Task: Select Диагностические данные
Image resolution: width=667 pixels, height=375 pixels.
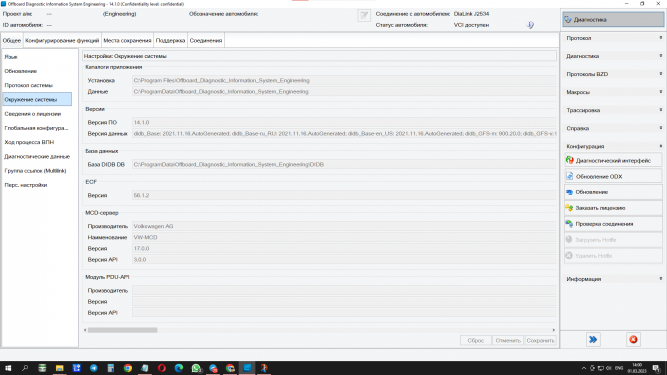Action: pyautogui.click(x=37, y=156)
